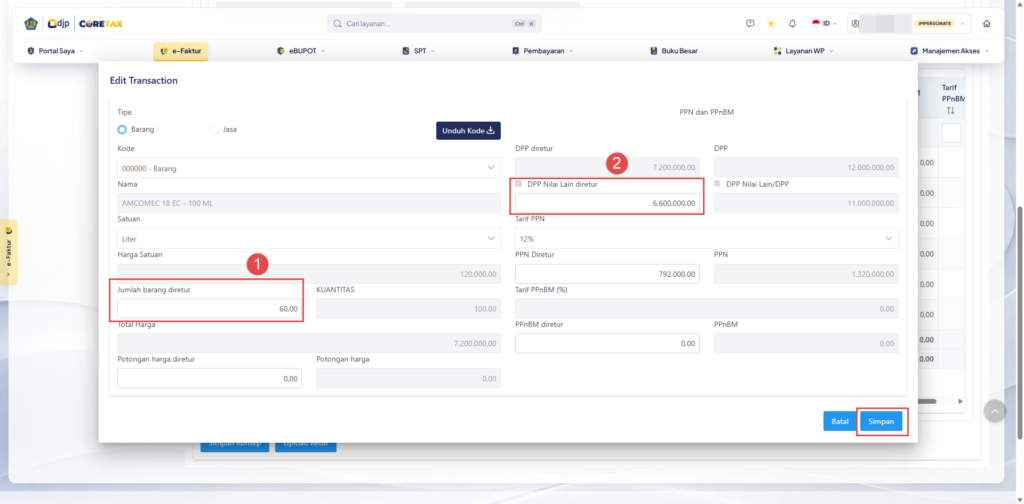Click the PPN field 1.320.000,00
The image size is (1024, 504).
pos(807,274)
